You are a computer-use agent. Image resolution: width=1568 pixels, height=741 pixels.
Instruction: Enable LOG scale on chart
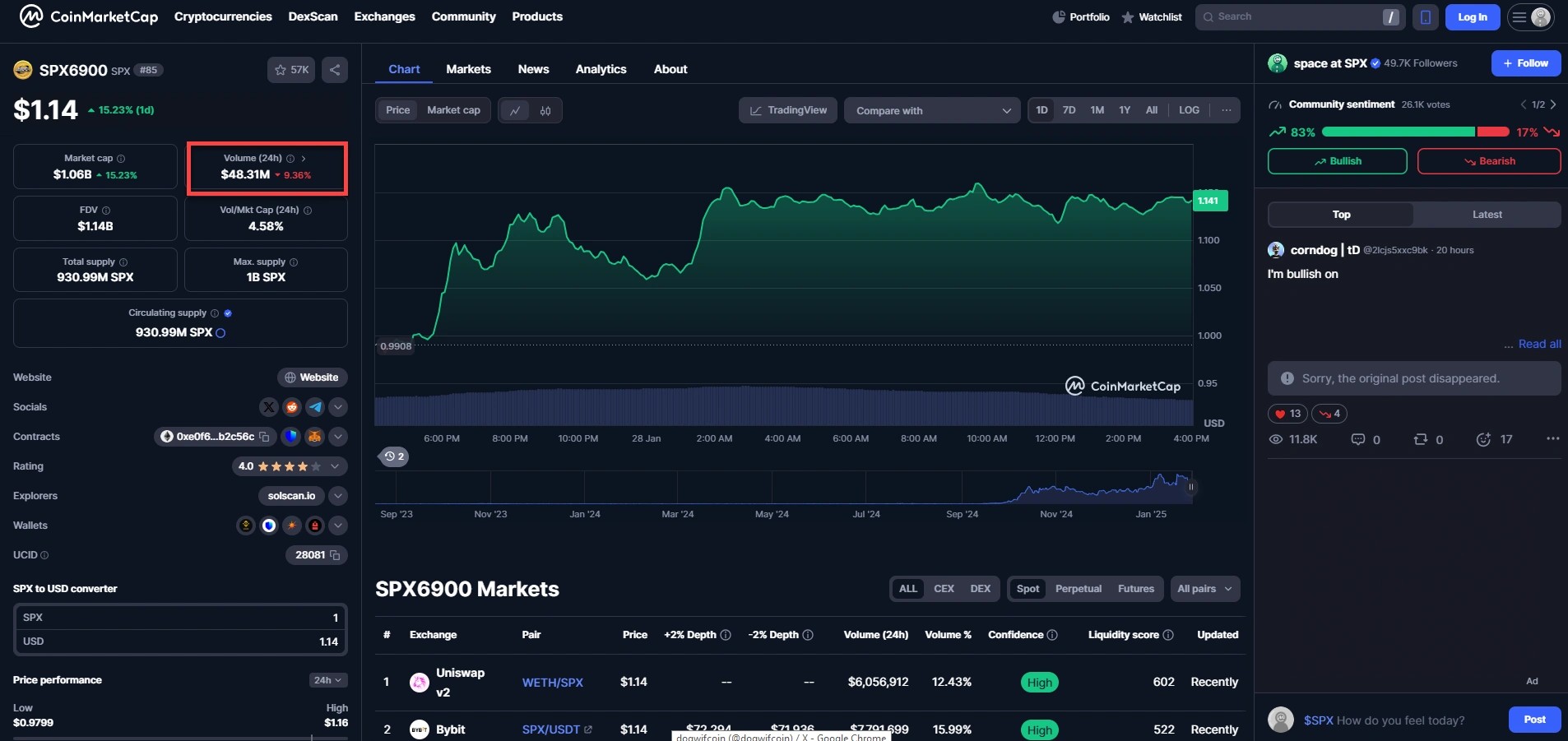pyautogui.click(x=1189, y=110)
